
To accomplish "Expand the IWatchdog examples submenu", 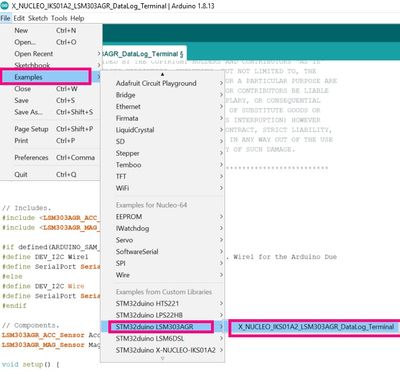I will (163, 228).
